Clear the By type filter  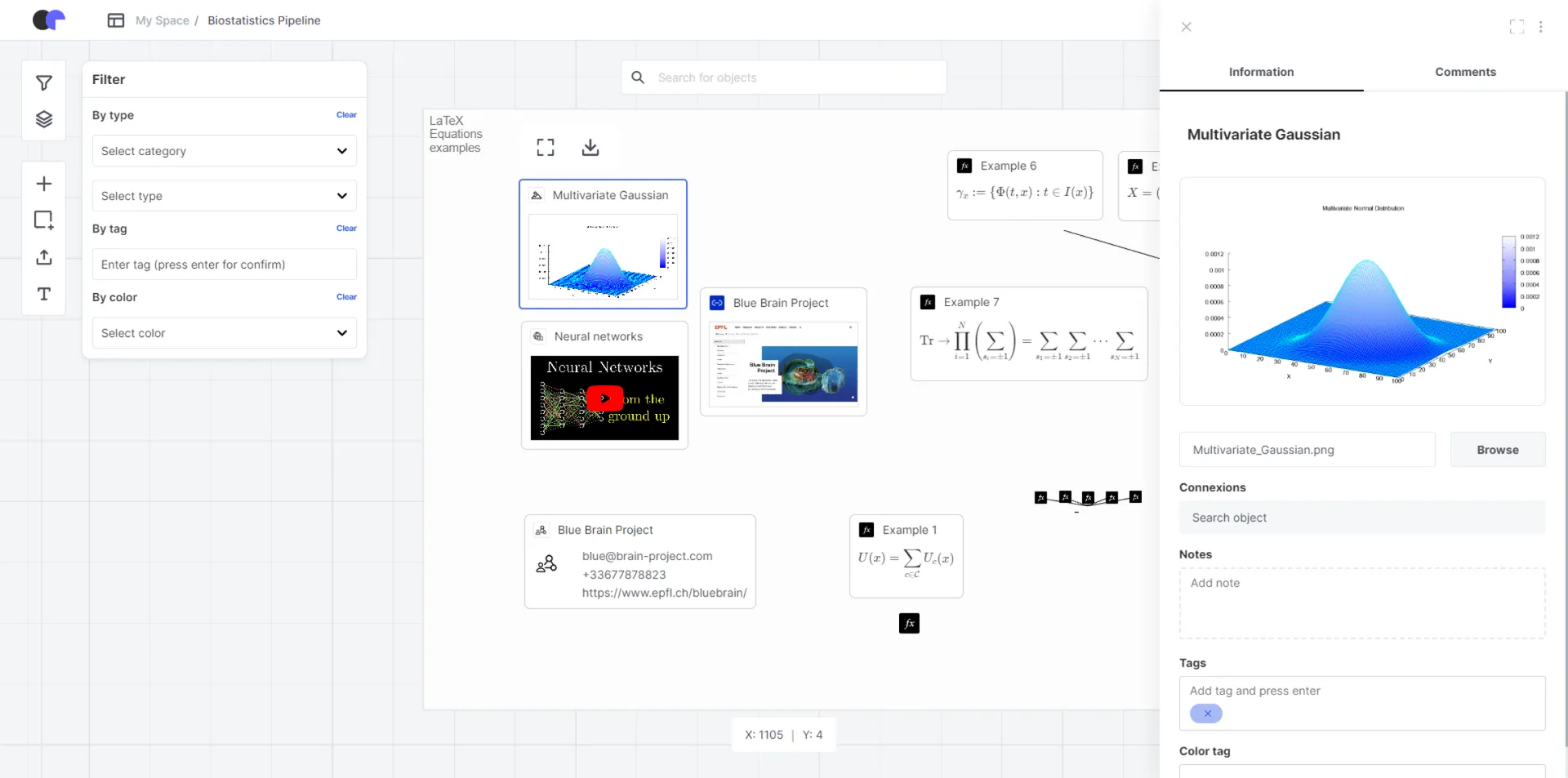[346, 115]
